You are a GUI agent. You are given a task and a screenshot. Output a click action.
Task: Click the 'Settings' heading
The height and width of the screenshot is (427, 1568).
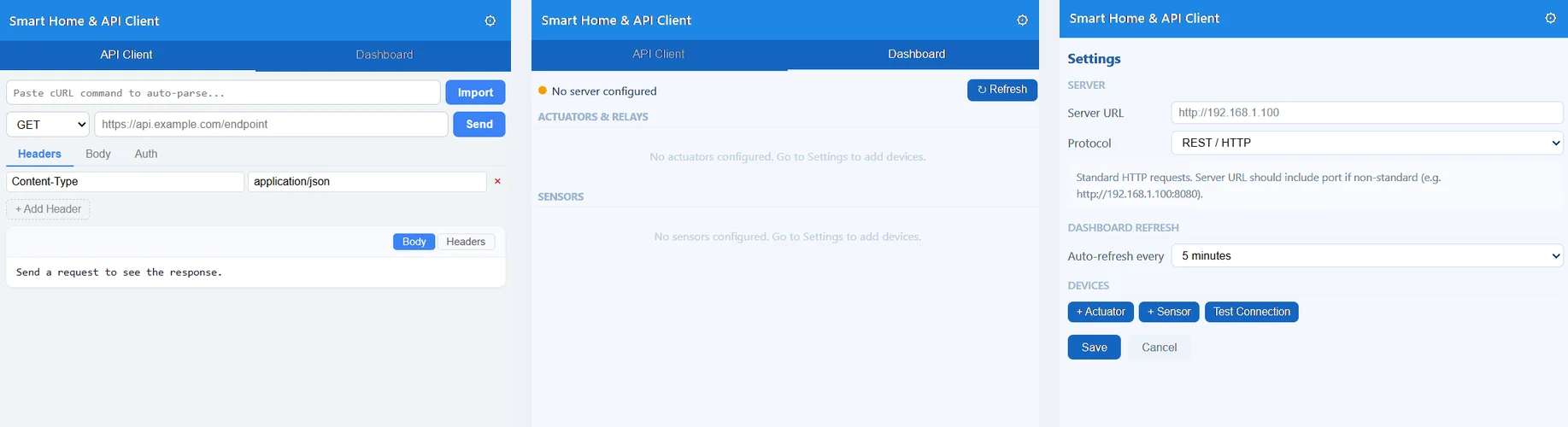tap(1094, 59)
